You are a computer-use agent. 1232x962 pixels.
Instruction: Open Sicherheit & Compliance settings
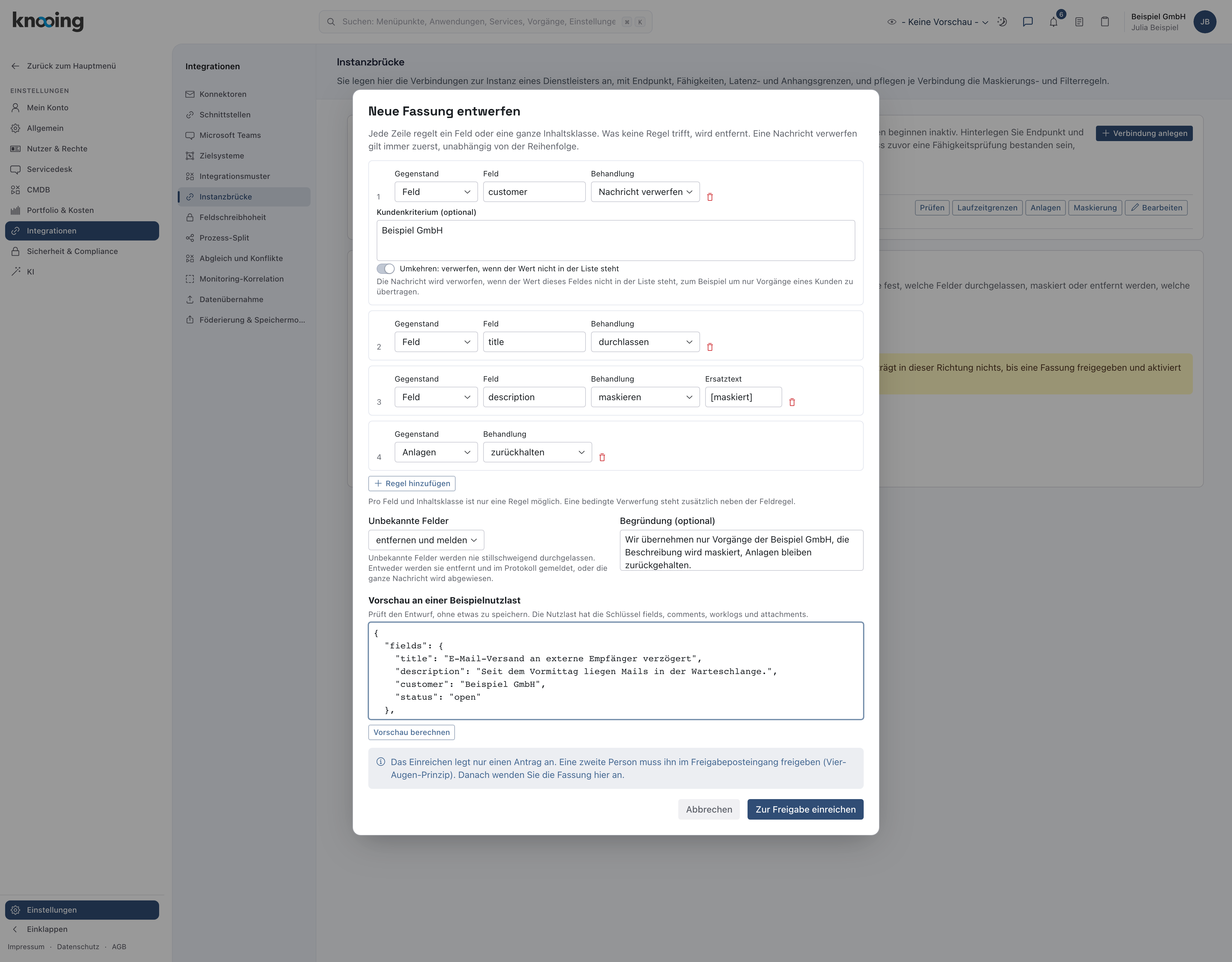tap(82, 251)
